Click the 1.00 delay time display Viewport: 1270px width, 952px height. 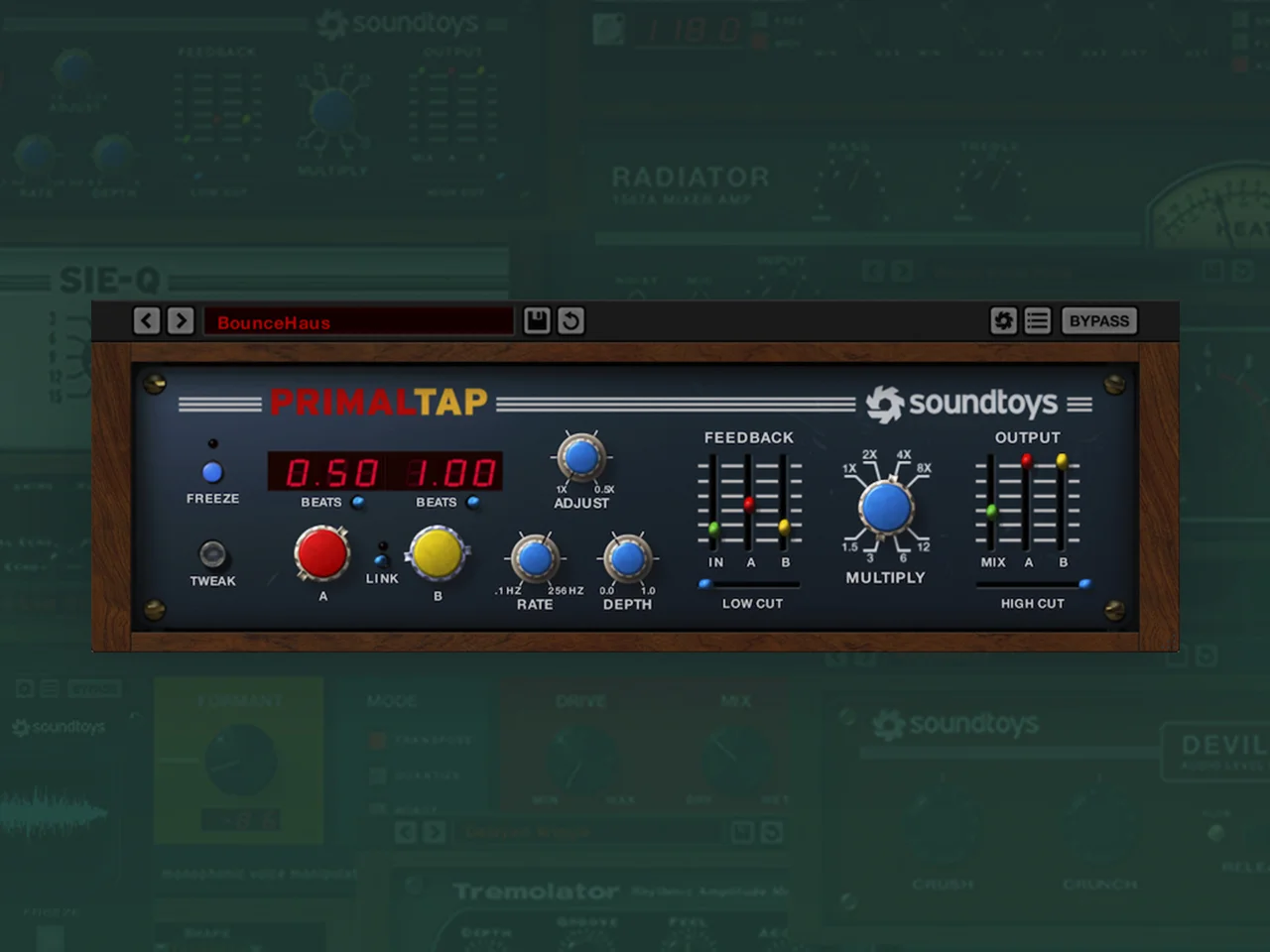pyautogui.click(x=444, y=472)
